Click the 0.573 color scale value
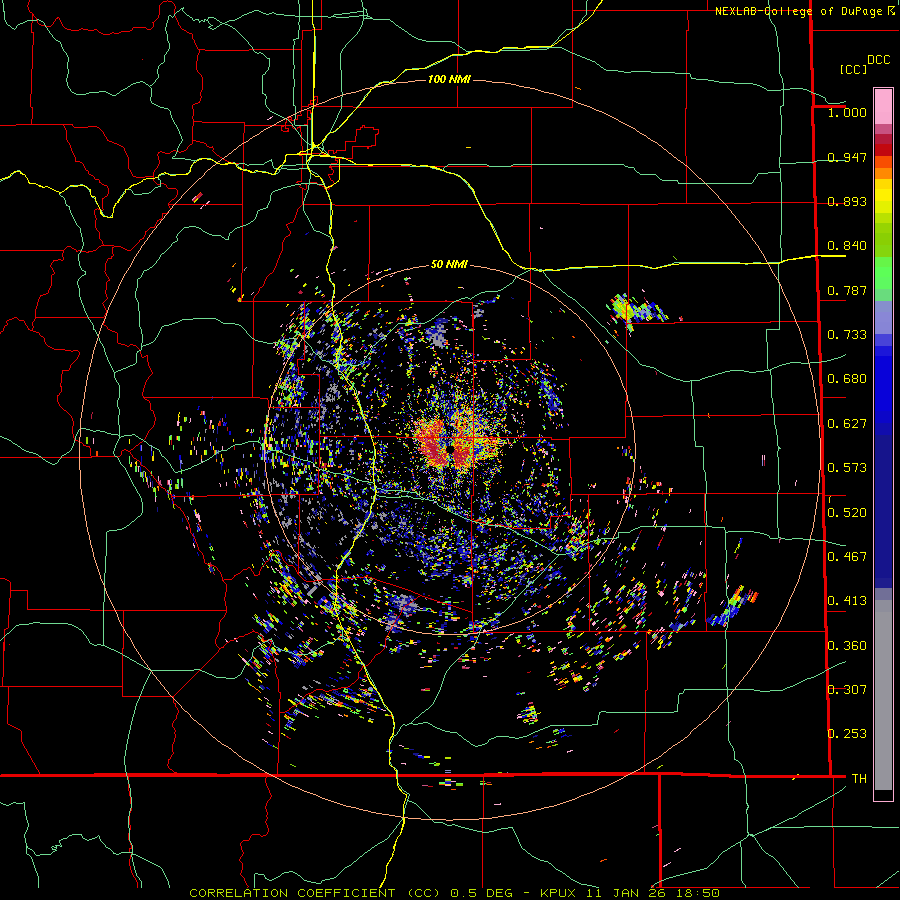900x900 pixels. pyautogui.click(x=847, y=468)
